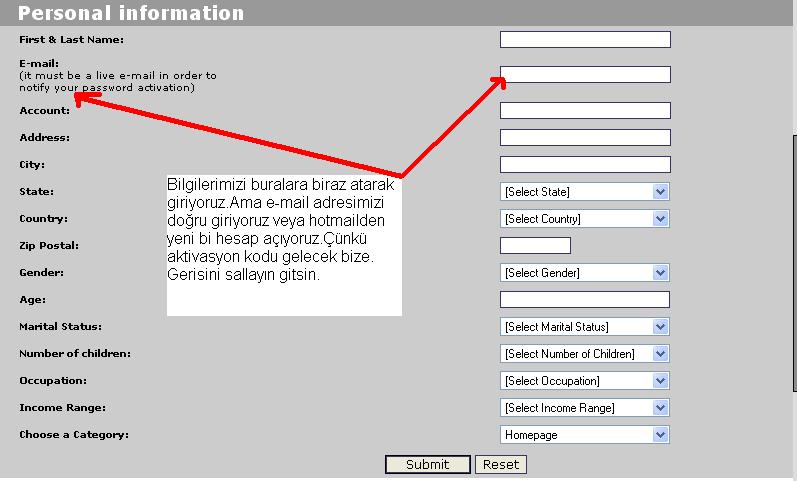This screenshot has width=797, height=481.
Task: Click the 'Address:' label
Action: [x=45, y=138]
